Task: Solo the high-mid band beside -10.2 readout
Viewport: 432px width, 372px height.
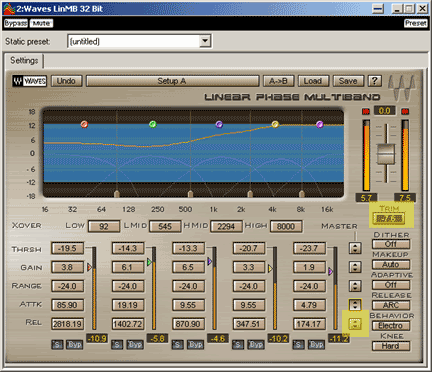Action: (x=238, y=344)
